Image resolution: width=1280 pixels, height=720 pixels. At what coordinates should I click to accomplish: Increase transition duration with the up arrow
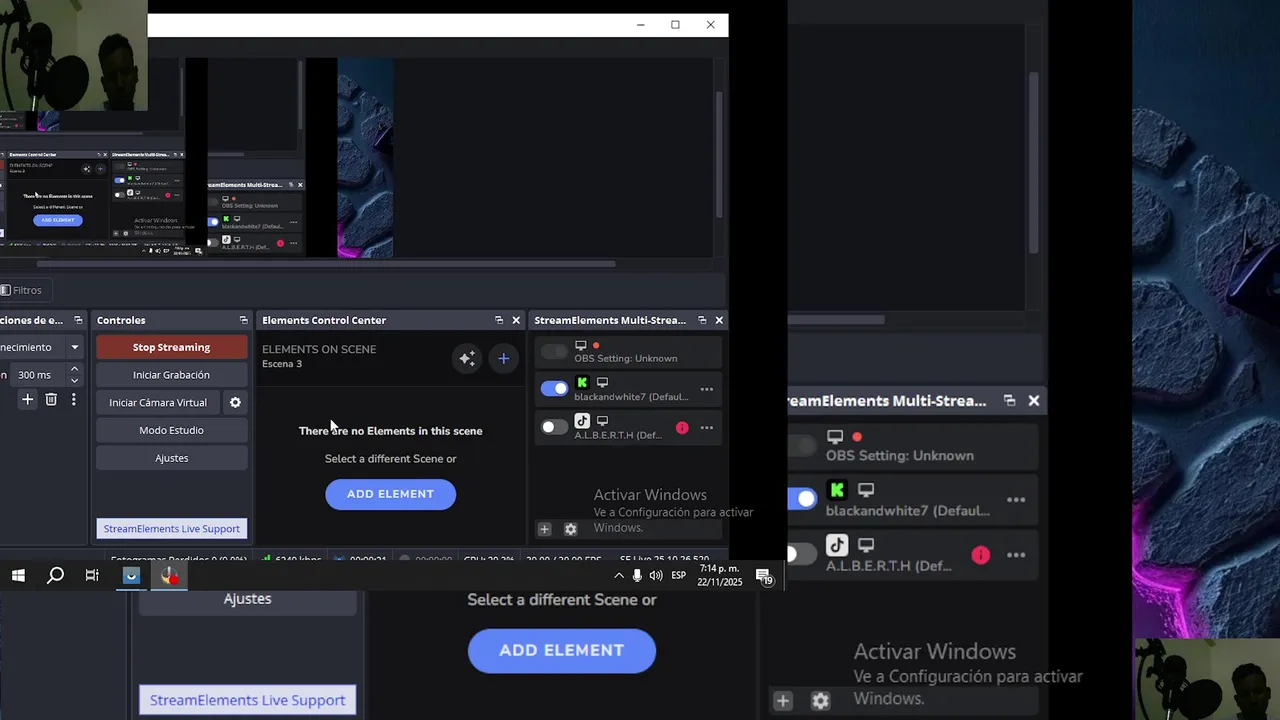(74, 369)
